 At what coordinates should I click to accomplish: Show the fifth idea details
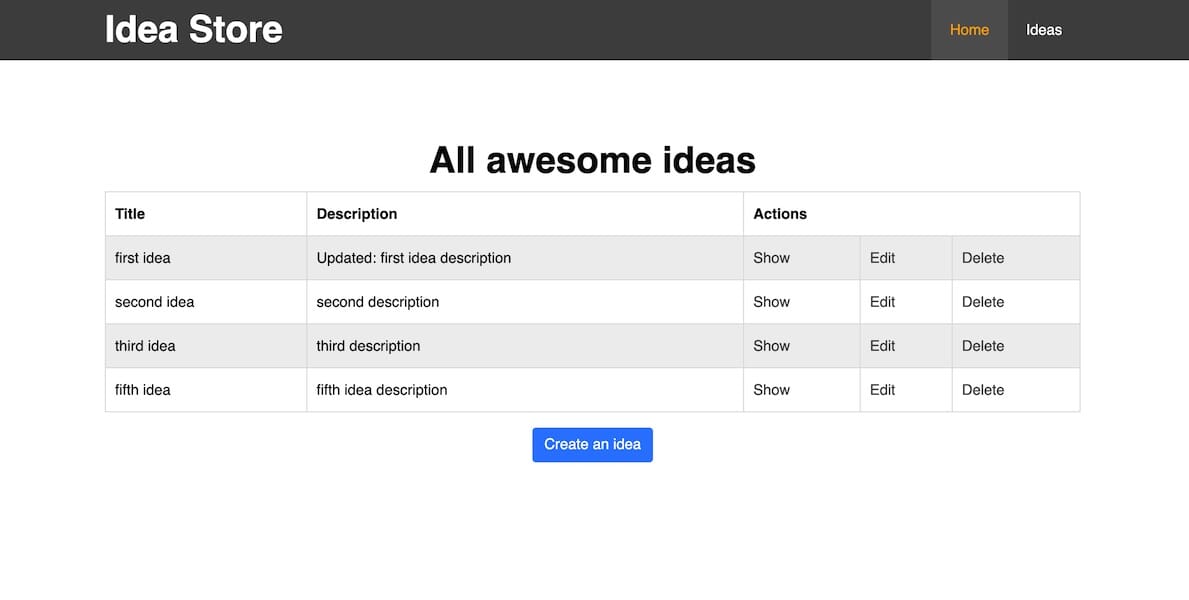771,390
